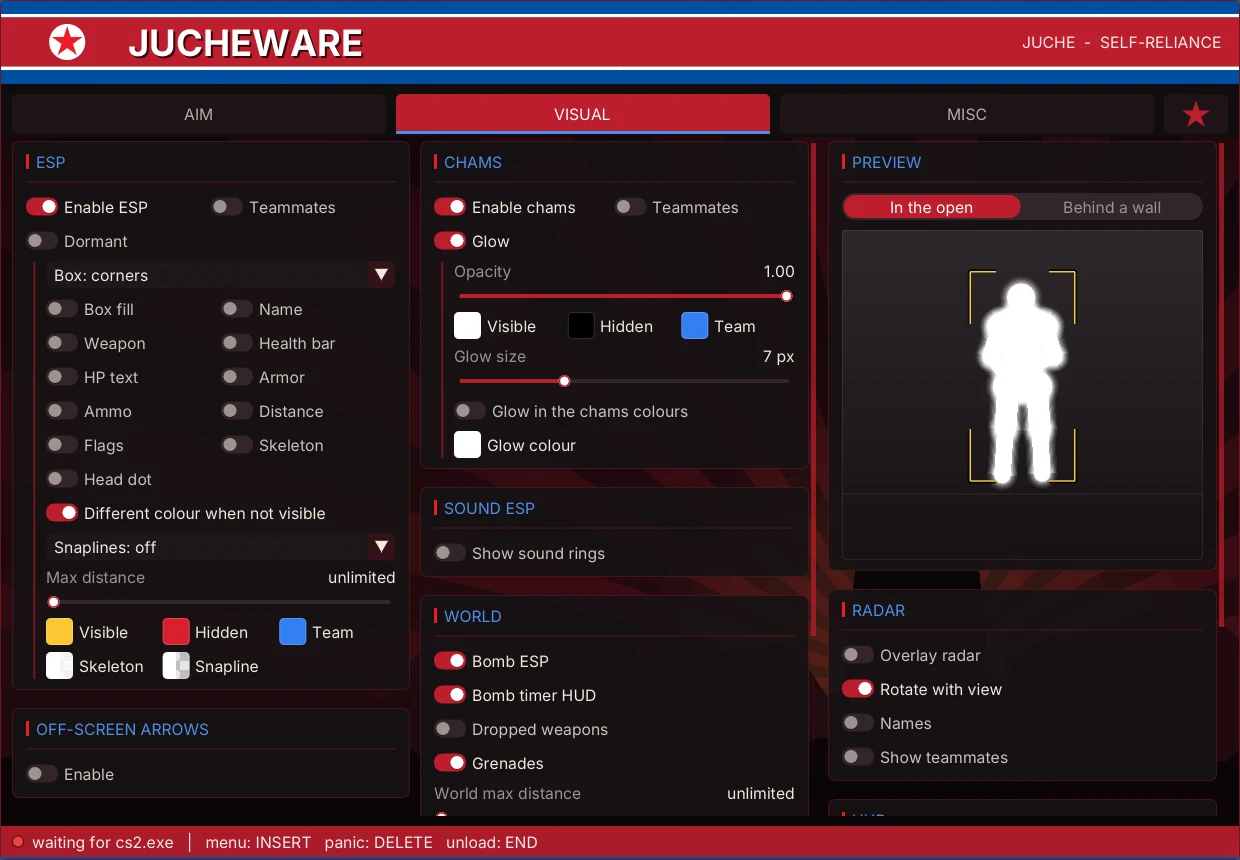Open the Box: corners dropdown
Image resolution: width=1240 pixels, height=860 pixels.
[220, 275]
